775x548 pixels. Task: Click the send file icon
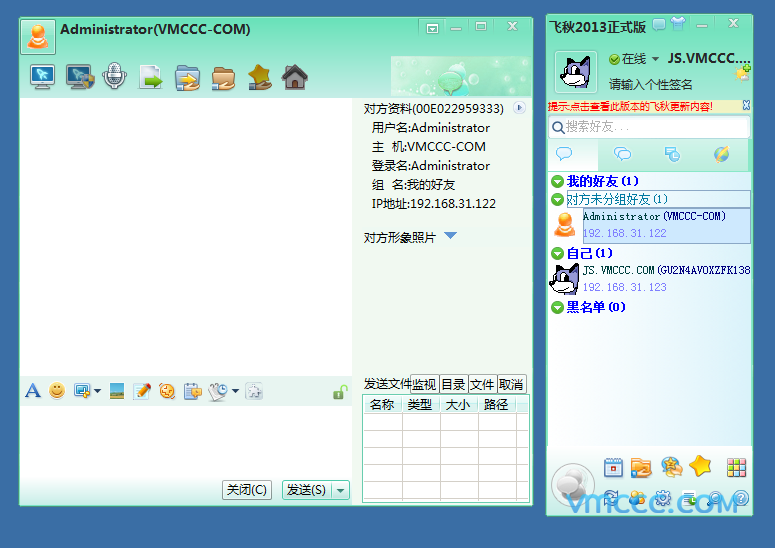[150, 77]
